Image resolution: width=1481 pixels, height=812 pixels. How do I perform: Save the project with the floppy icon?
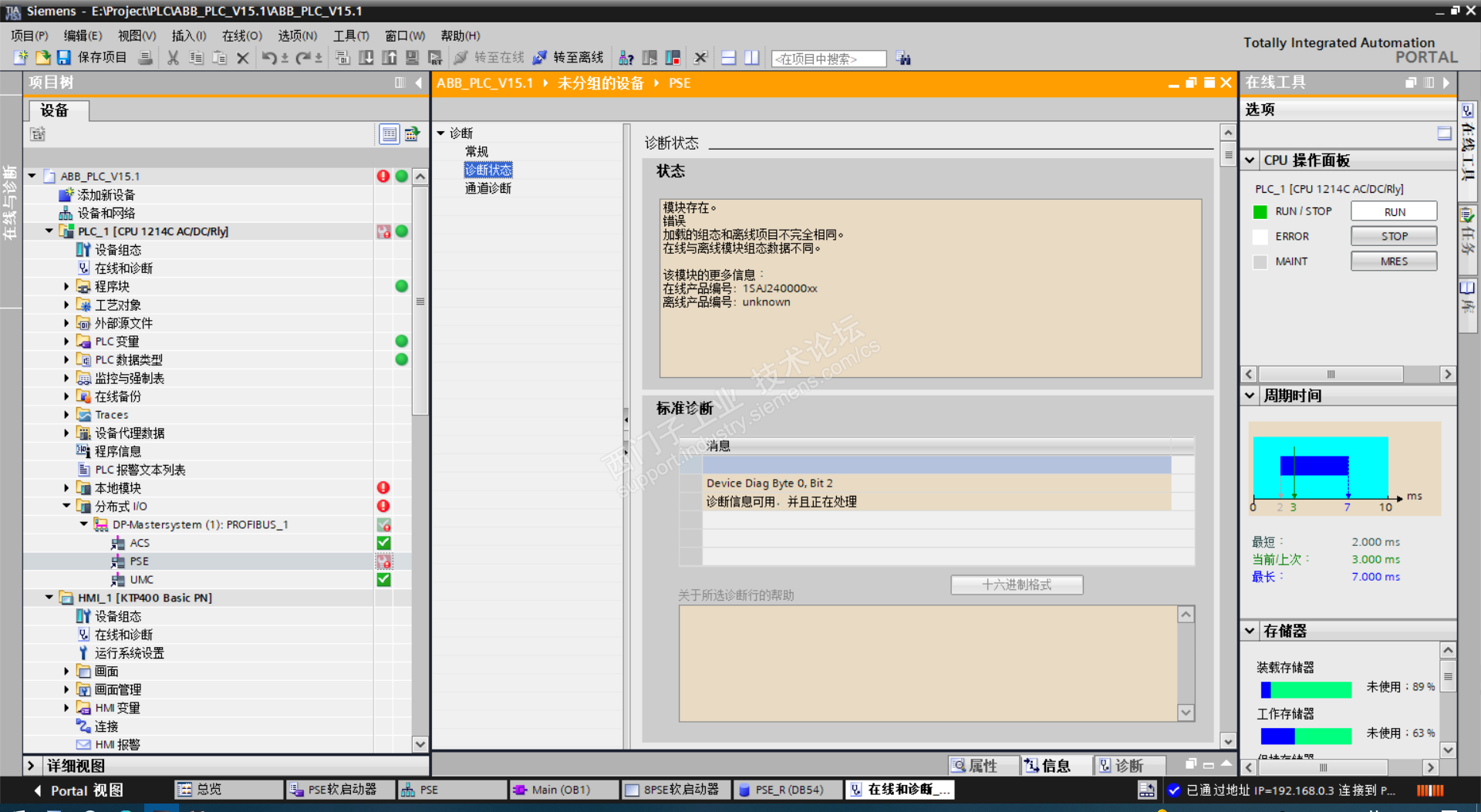(x=63, y=58)
